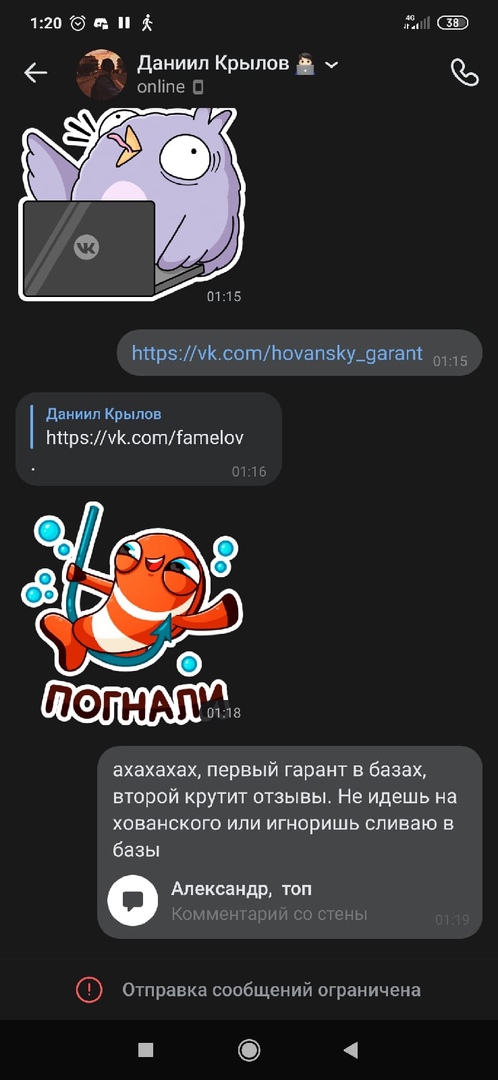Open the hovansky_garant VK link
The height and width of the screenshot is (1080, 498).
277,353
